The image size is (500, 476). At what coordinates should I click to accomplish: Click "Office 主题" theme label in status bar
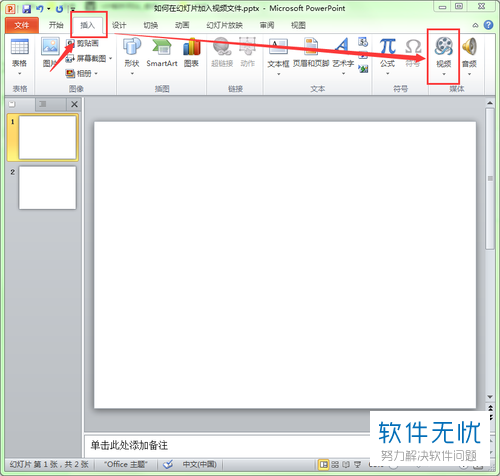[125, 464]
